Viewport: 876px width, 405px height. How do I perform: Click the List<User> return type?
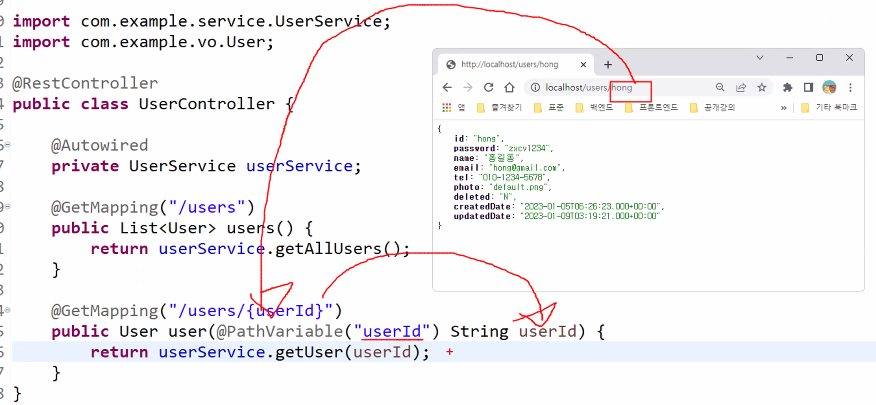tap(168, 228)
